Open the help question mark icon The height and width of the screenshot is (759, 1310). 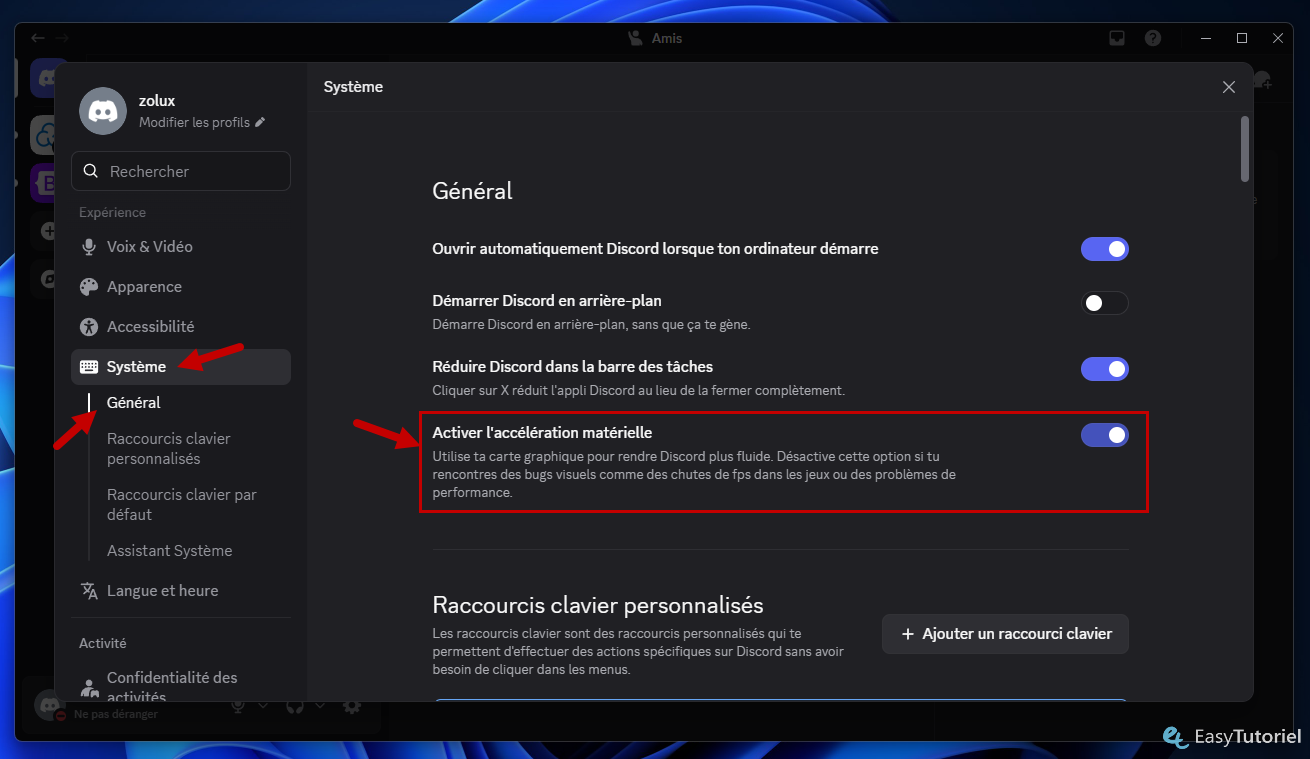click(x=1153, y=38)
